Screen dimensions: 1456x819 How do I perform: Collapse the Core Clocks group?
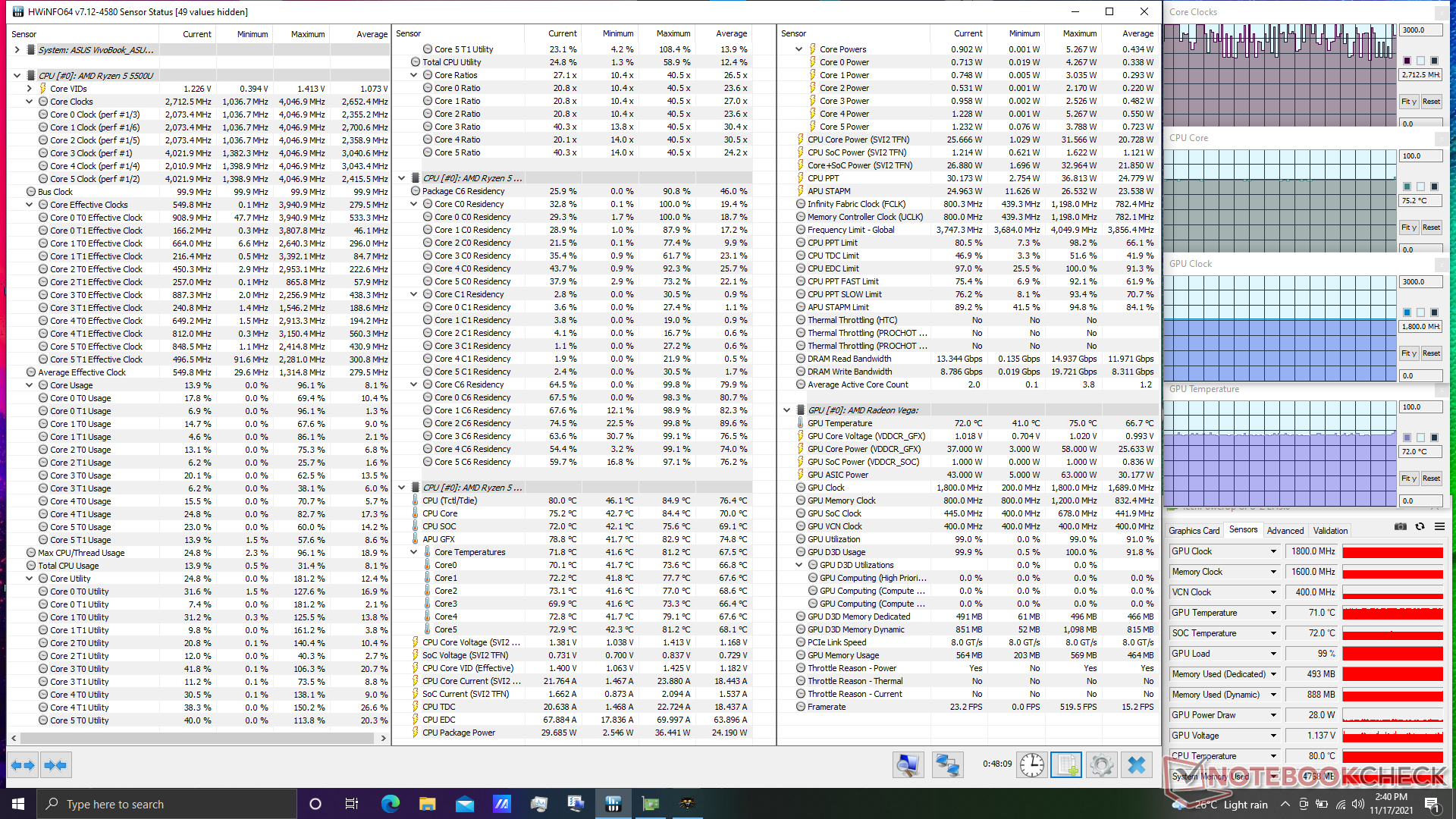pos(30,102)
